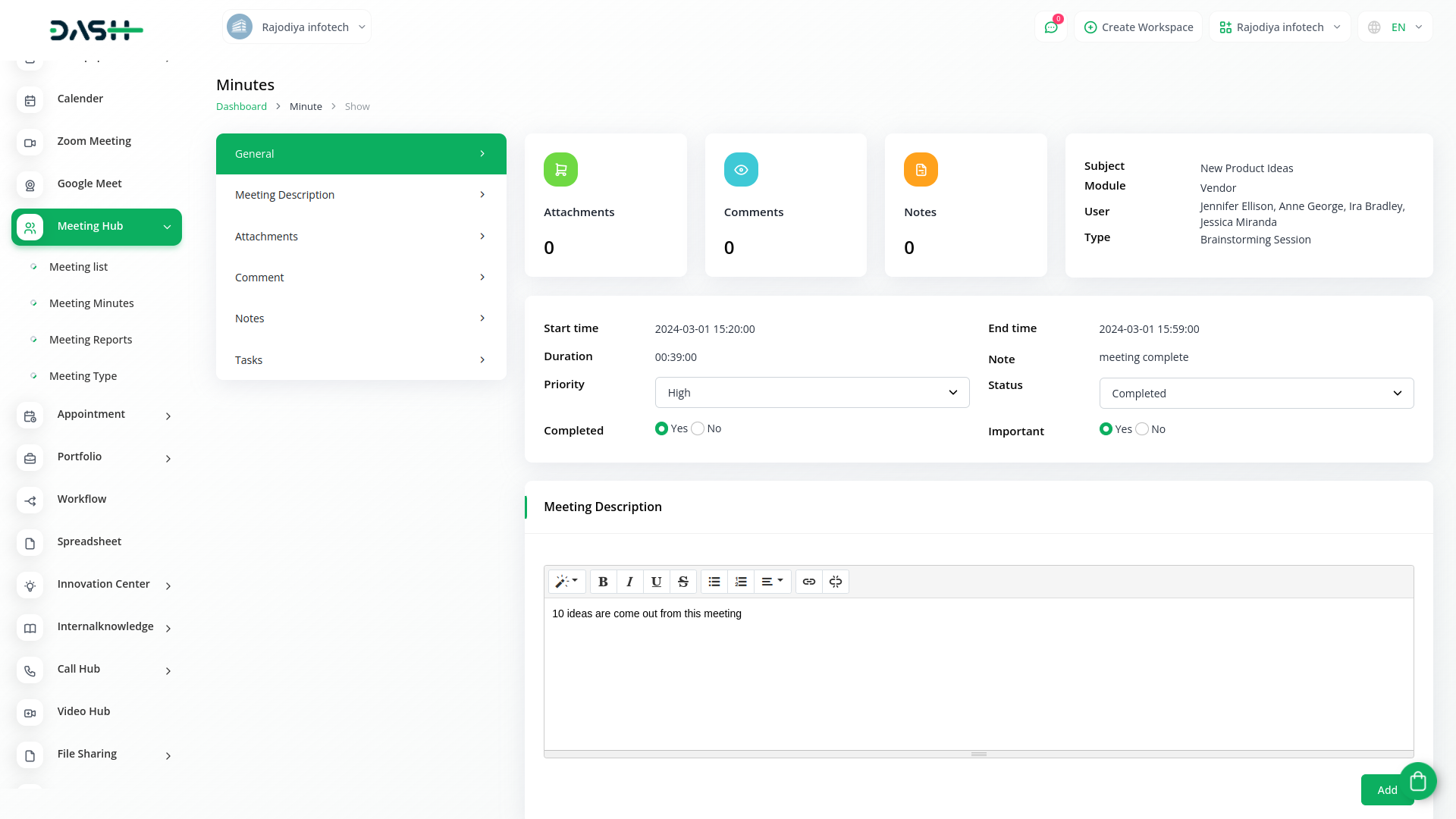Open Meeting Minutes in sidebar
Screen dimensions: 1456x819
[91, 303]
